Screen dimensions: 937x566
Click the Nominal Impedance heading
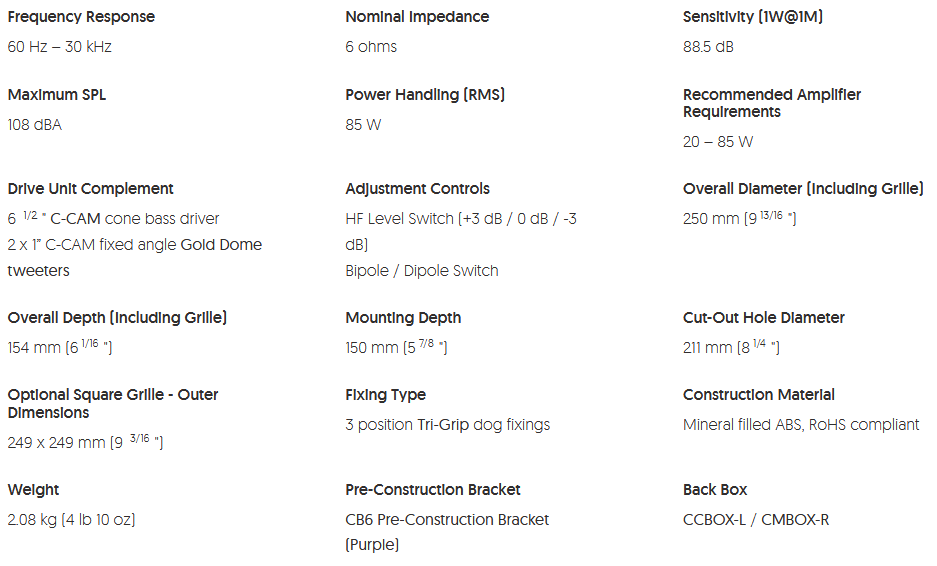click(417, 17)
